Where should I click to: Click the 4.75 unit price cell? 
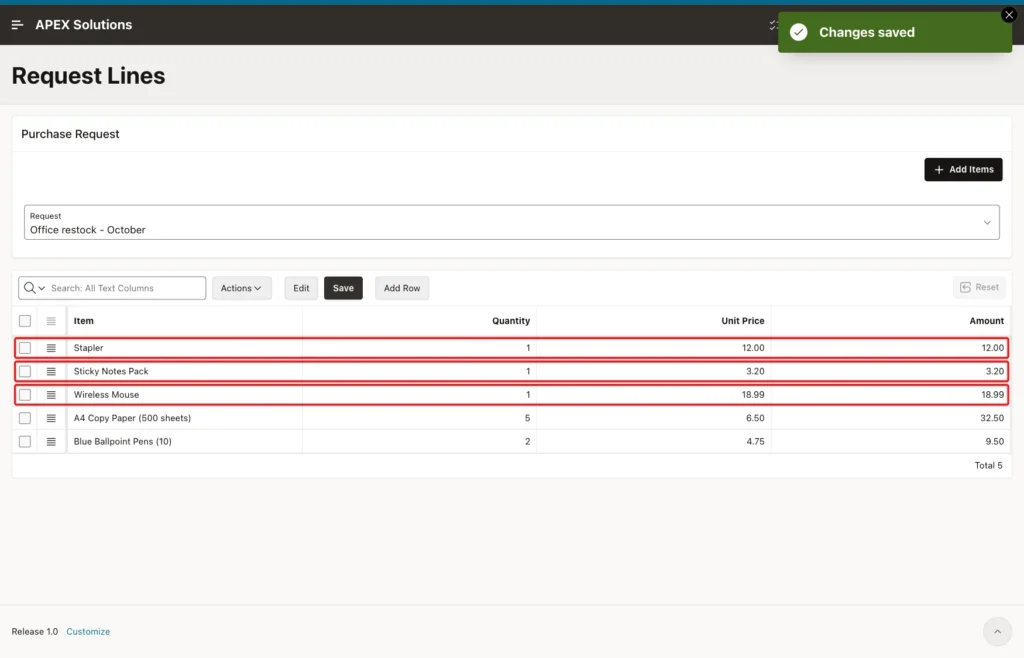654,442
